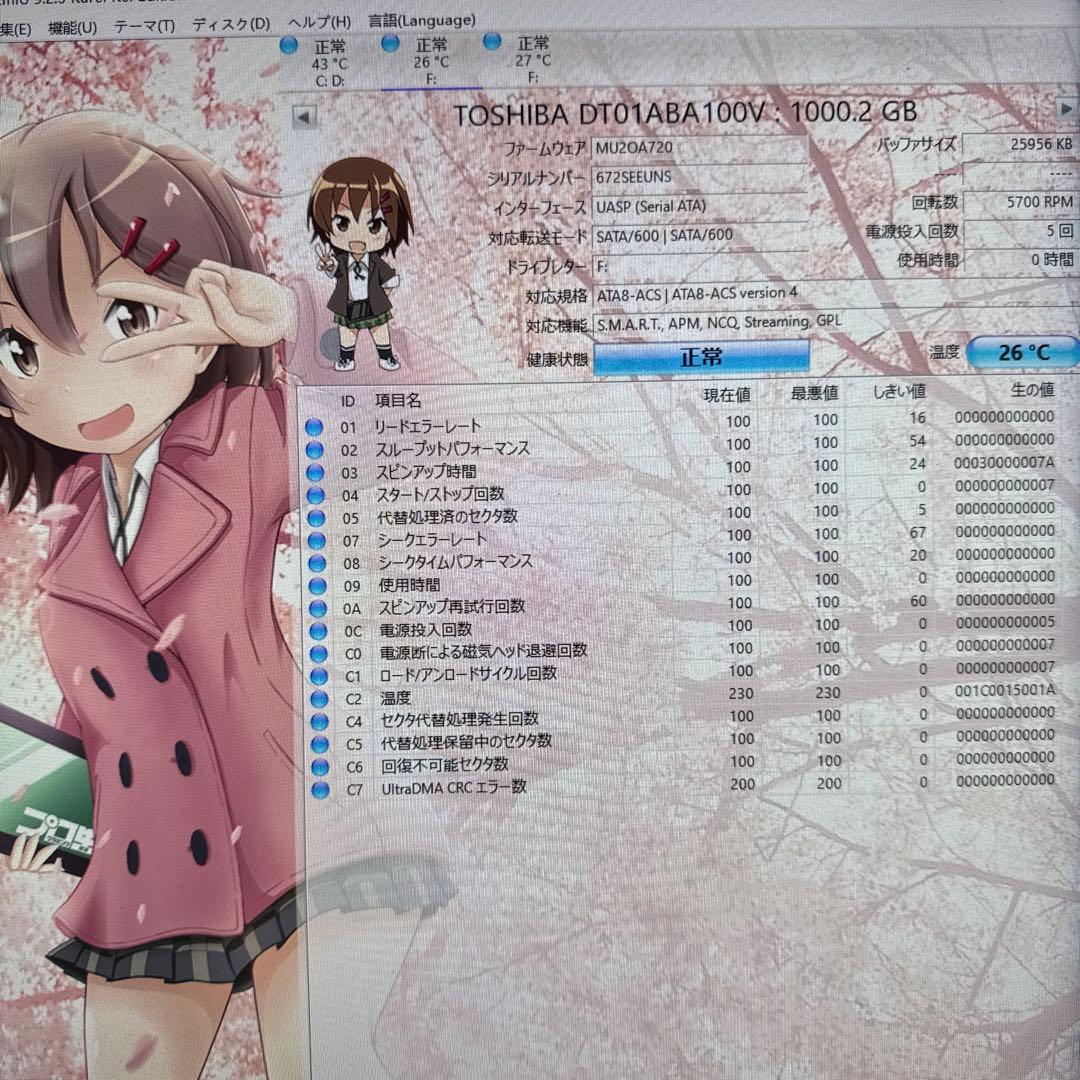Open the テーマ(T) menu
Screen dimensions: 1080x1080
point(144,26)
